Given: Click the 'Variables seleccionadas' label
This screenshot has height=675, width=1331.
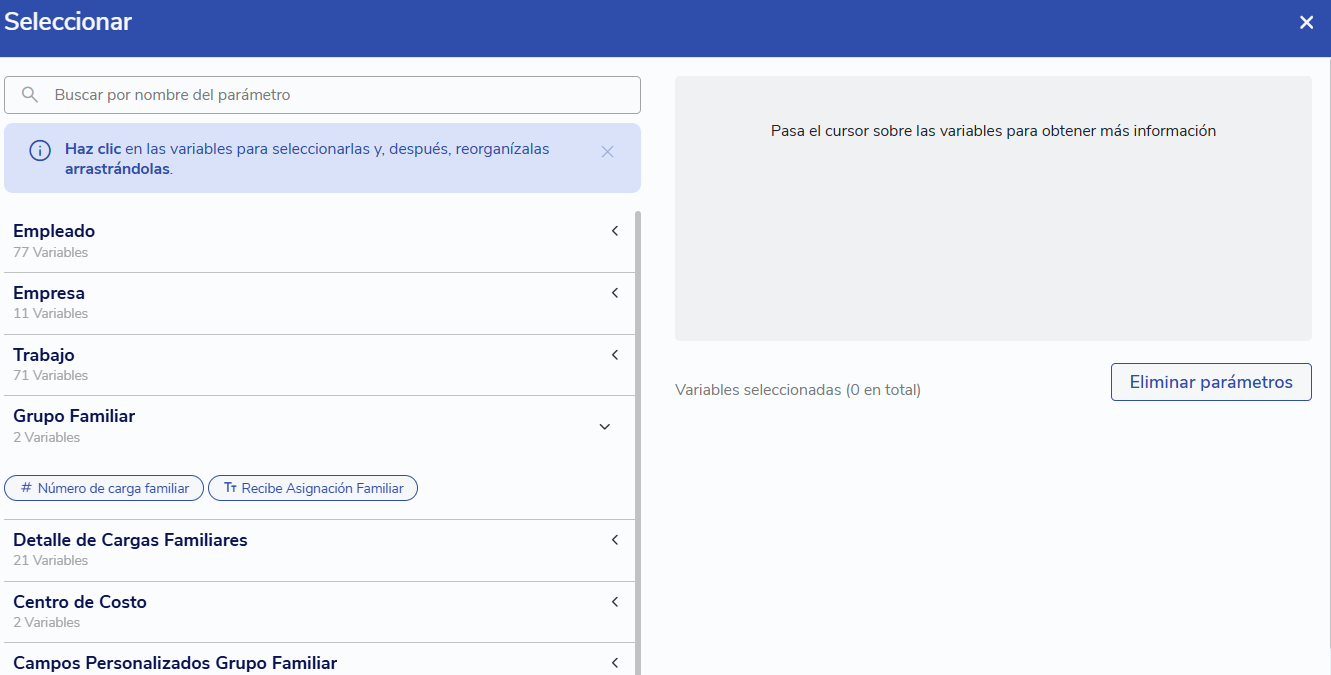Looking at the screenshot, I should (x=797, y=390).
